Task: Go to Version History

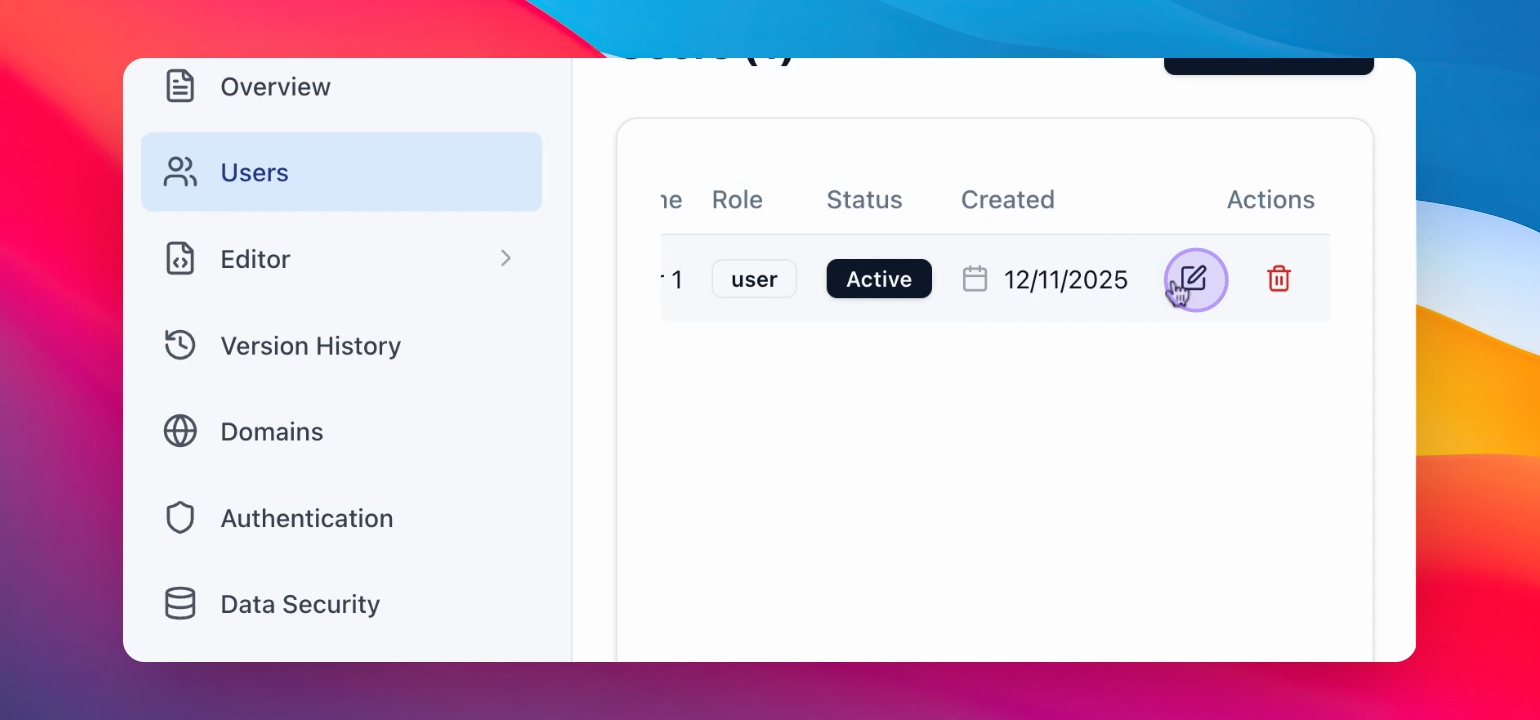Action: click(341, 346)
